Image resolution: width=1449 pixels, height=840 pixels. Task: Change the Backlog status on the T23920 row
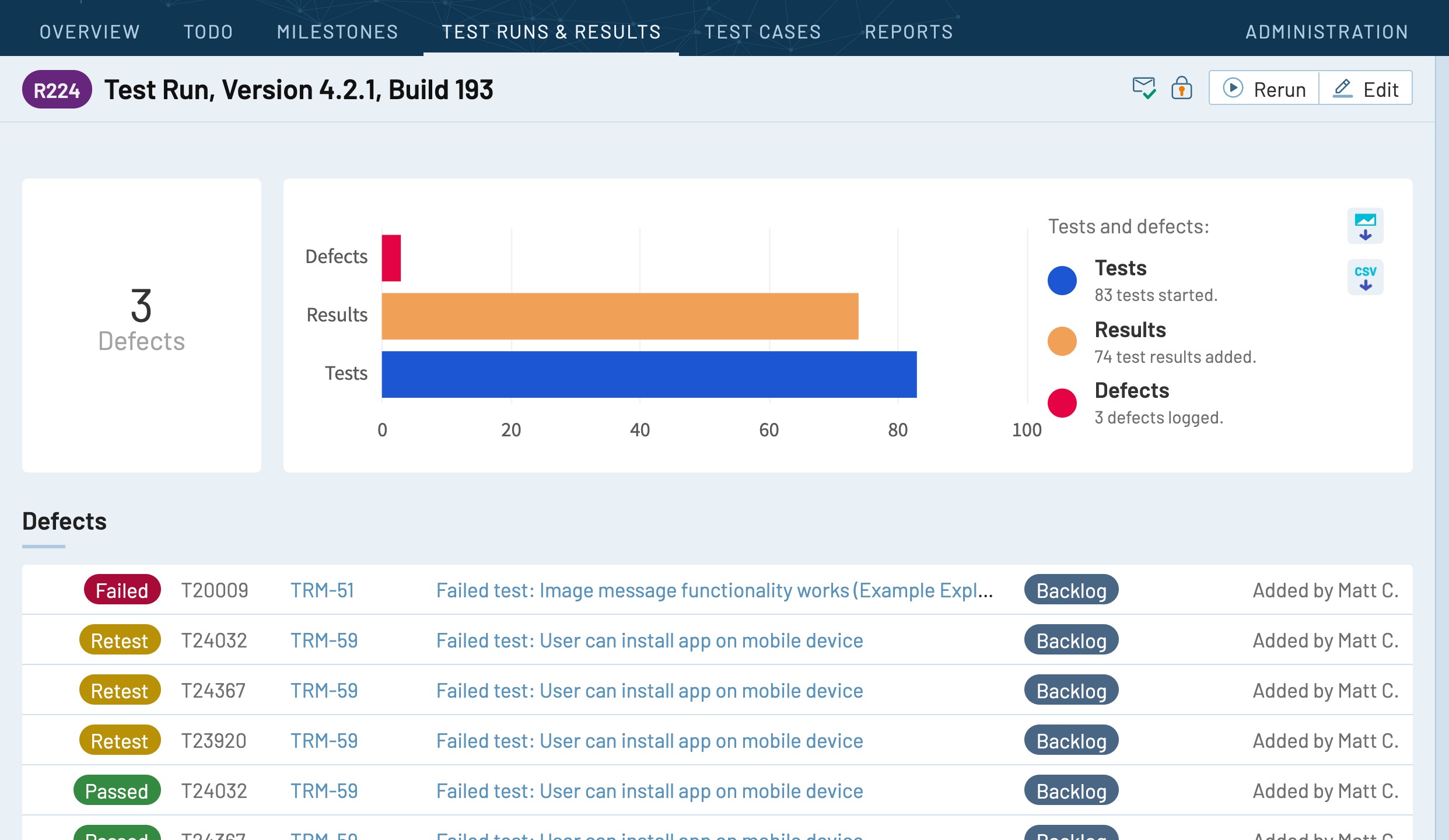coord(1070,740)
